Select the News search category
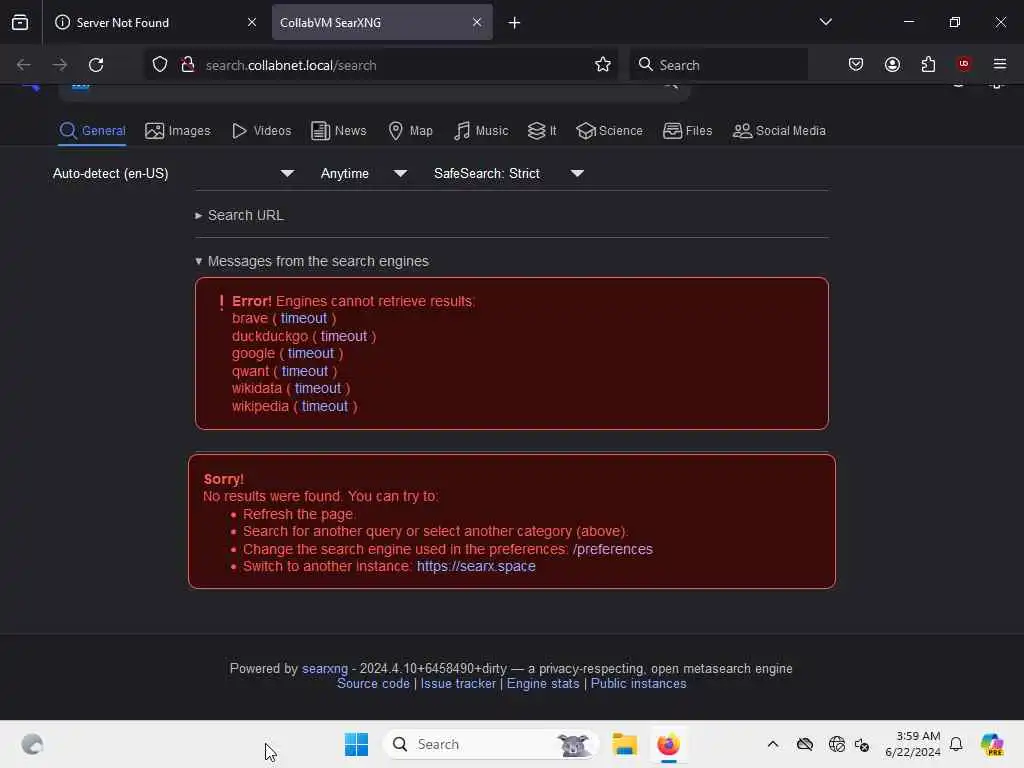 [339, 131]
